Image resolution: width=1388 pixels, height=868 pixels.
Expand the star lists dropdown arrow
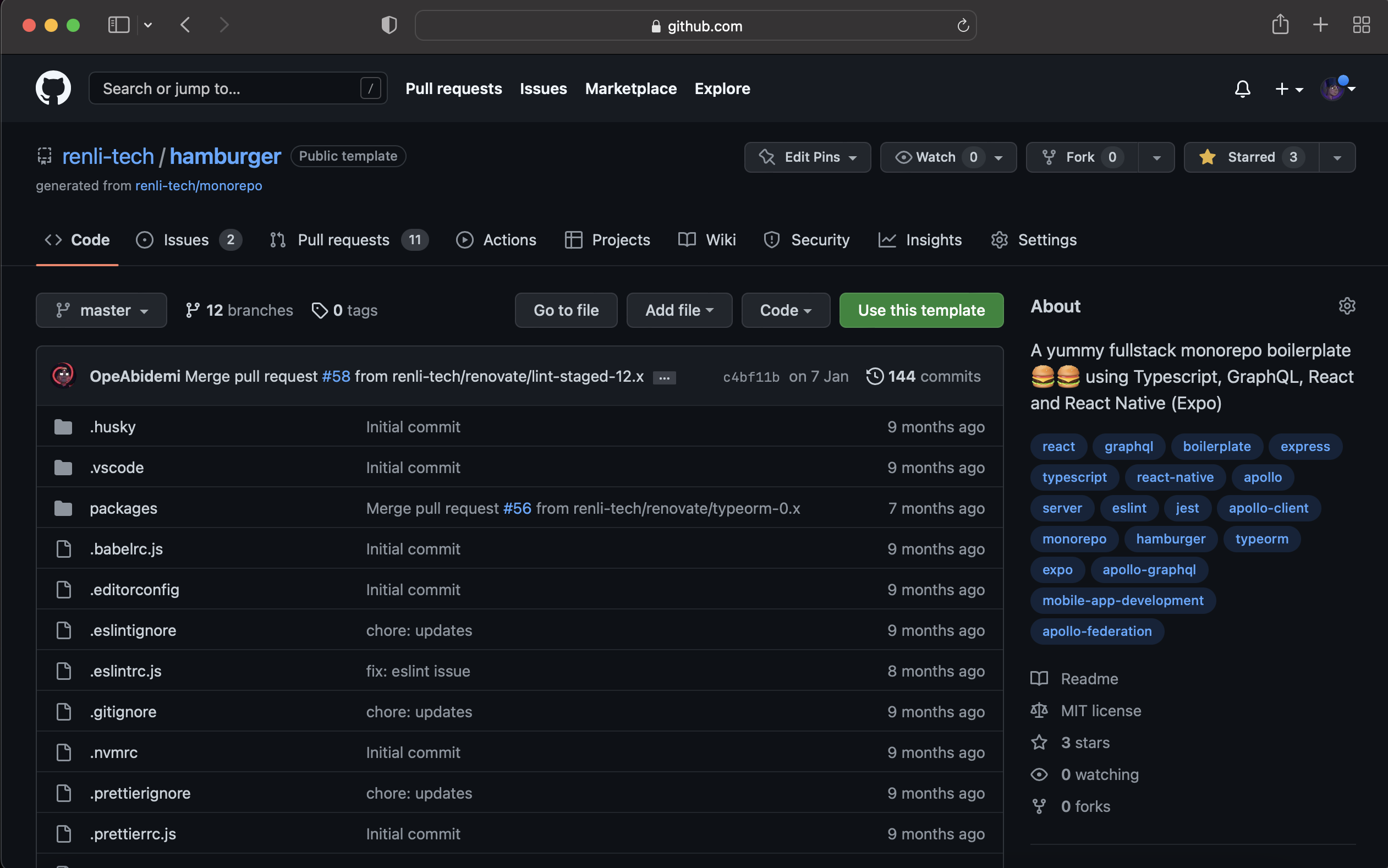(x=1337, y=157)
